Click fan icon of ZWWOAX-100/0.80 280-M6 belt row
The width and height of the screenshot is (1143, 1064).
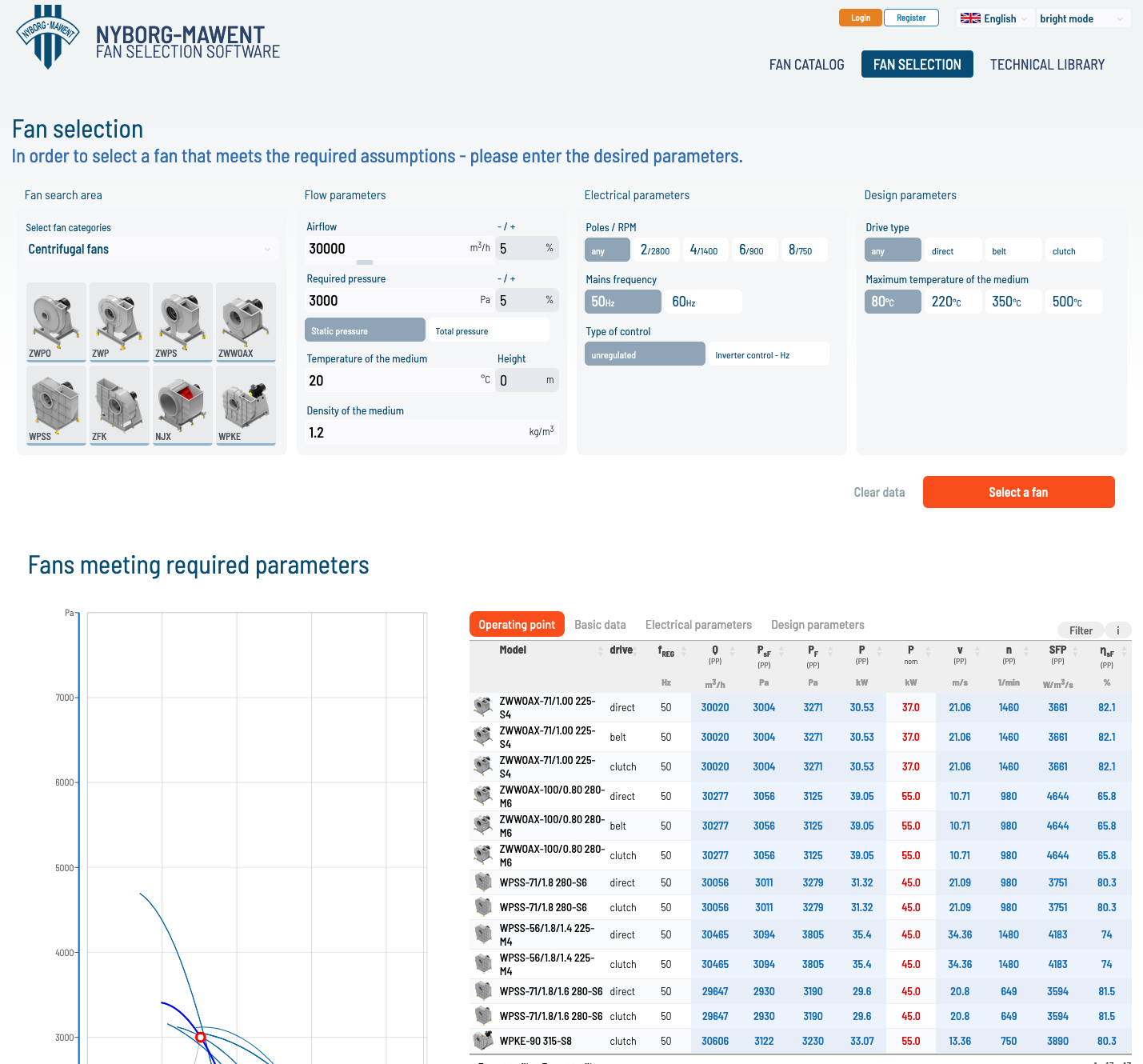pyautogui.click(x=482, y=825)
